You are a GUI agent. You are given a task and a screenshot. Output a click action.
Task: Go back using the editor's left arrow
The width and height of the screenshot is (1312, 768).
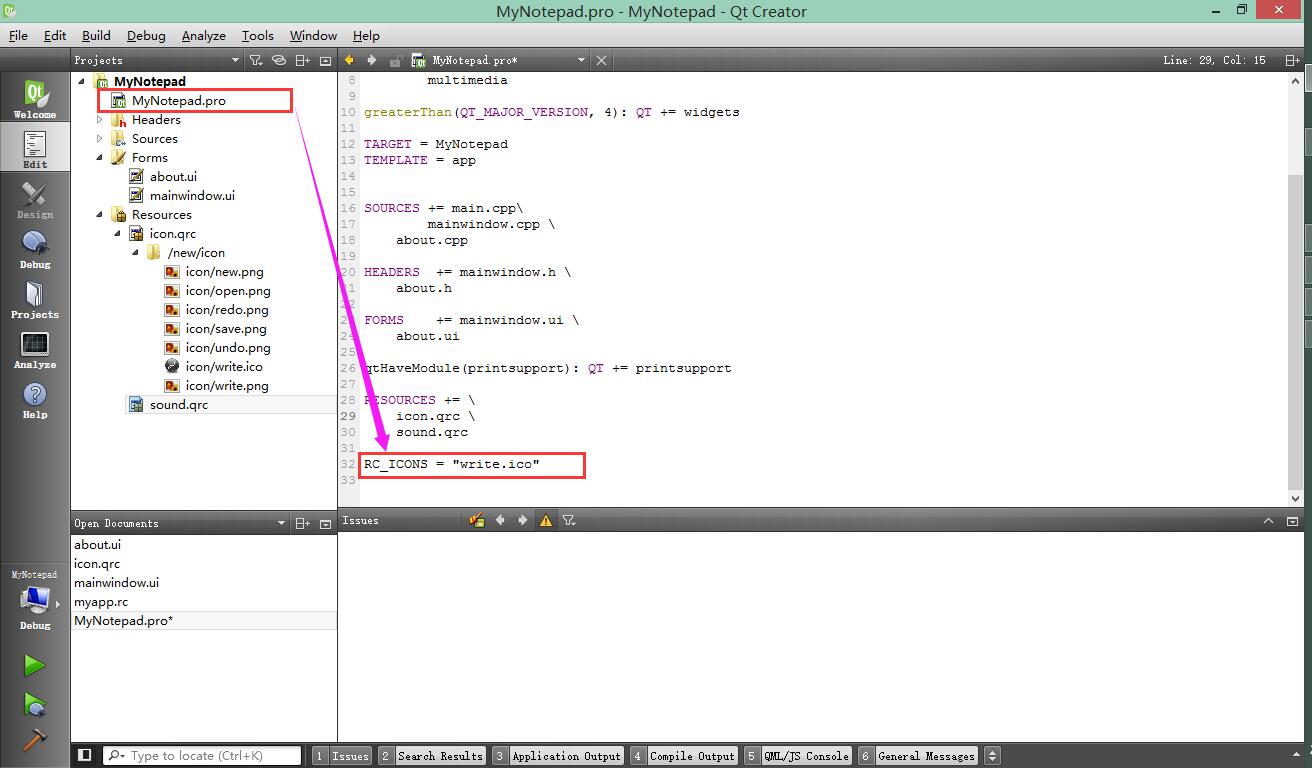[x=349, y=60]
